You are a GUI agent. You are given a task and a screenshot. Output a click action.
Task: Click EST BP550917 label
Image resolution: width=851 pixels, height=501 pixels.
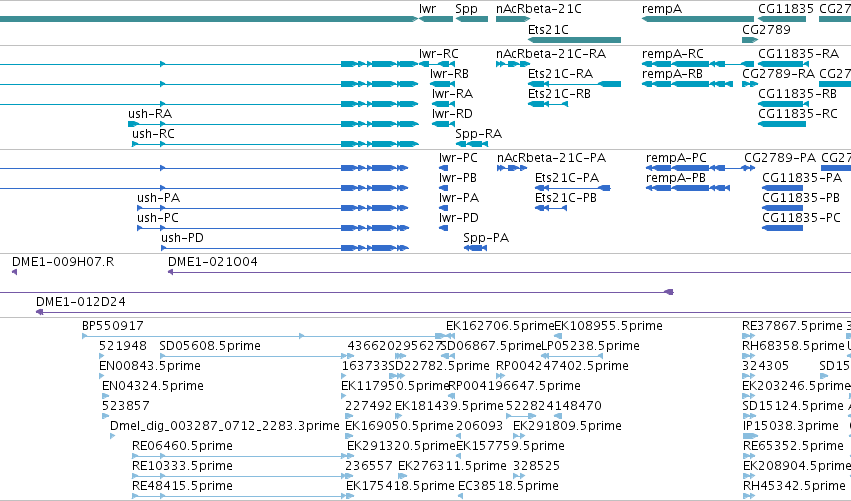coord(113,326)
